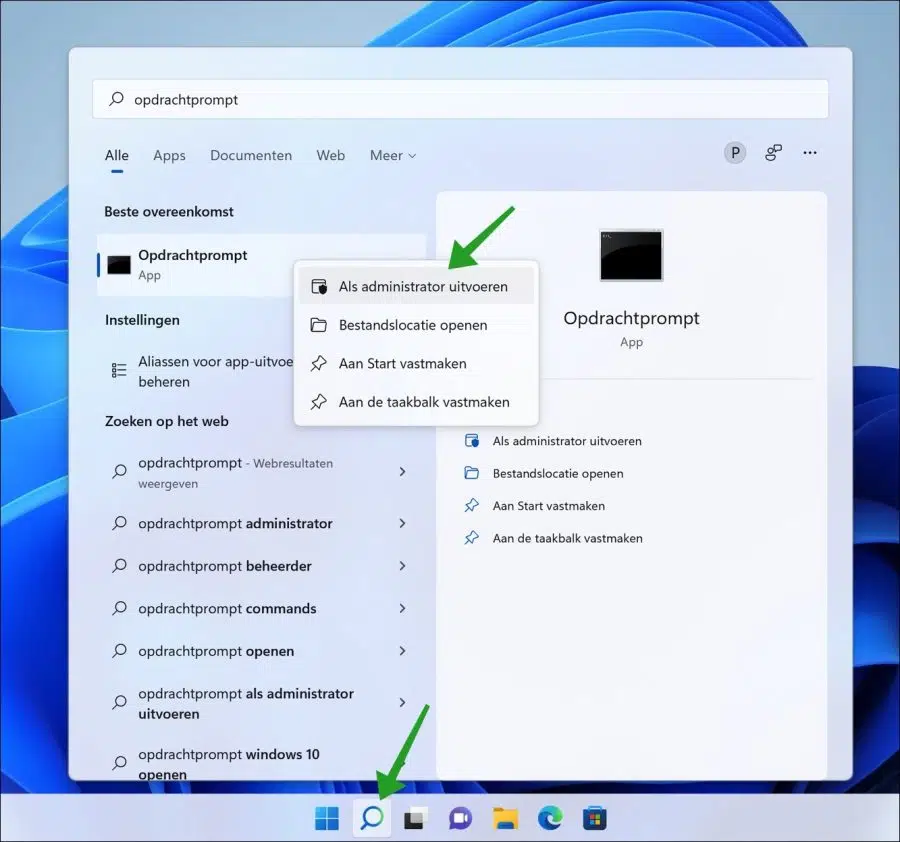Click 'Bestandslocatie openen' in right panel
Viewport: 900px width, 842px height.
pos(558,473)
